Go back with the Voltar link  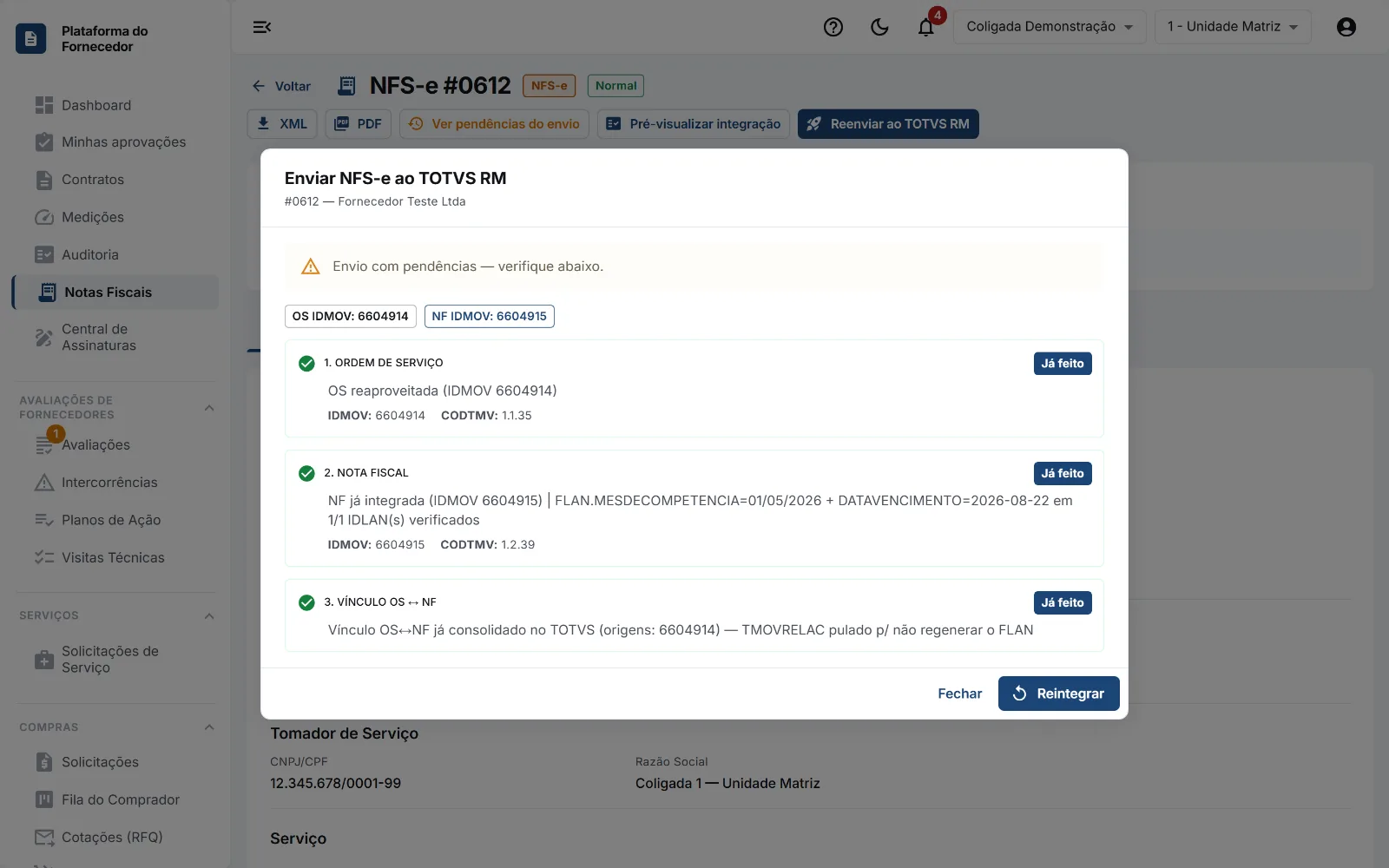tap(281, 86)
